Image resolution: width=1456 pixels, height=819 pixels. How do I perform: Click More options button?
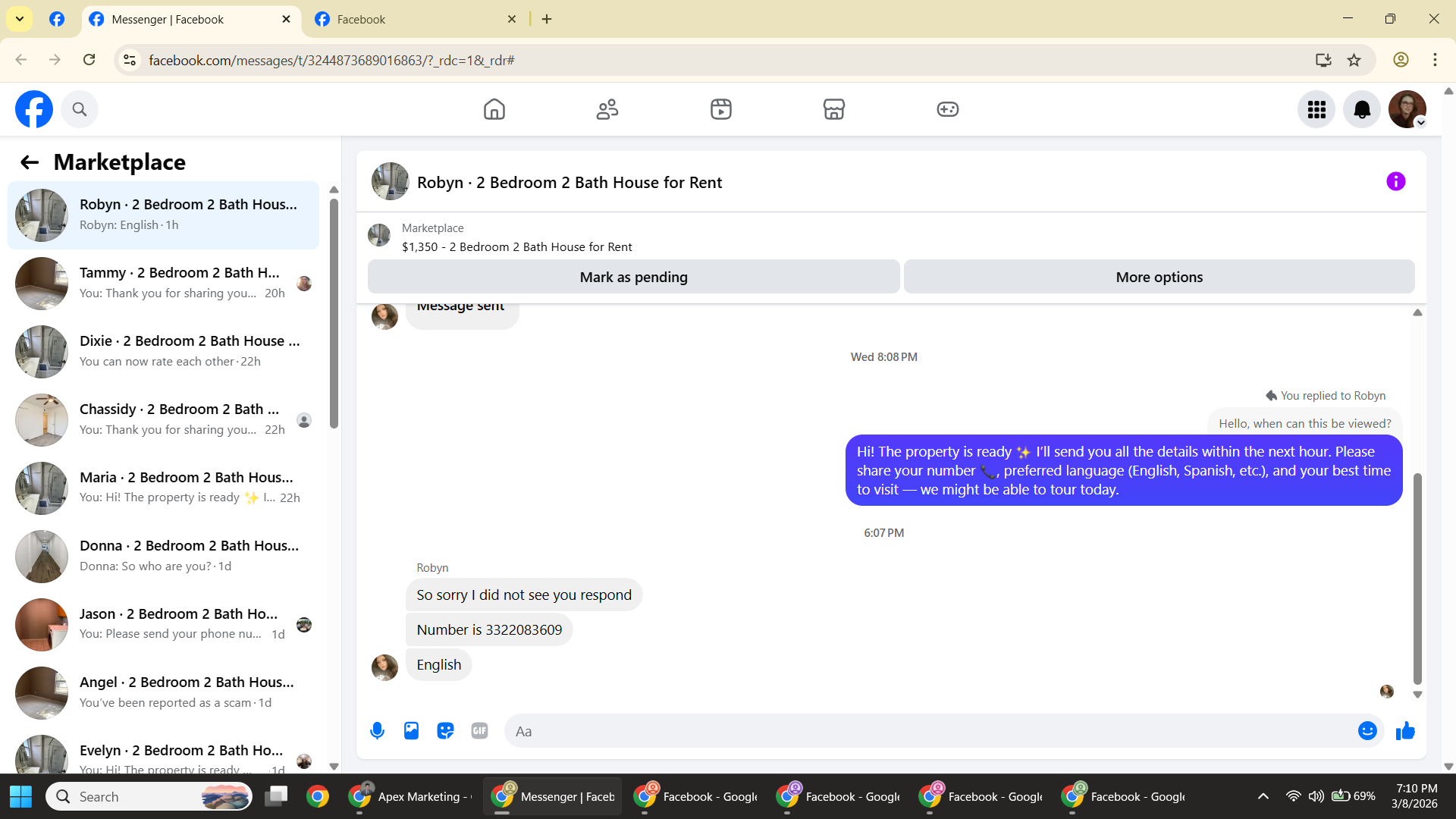click(1159, 277)
